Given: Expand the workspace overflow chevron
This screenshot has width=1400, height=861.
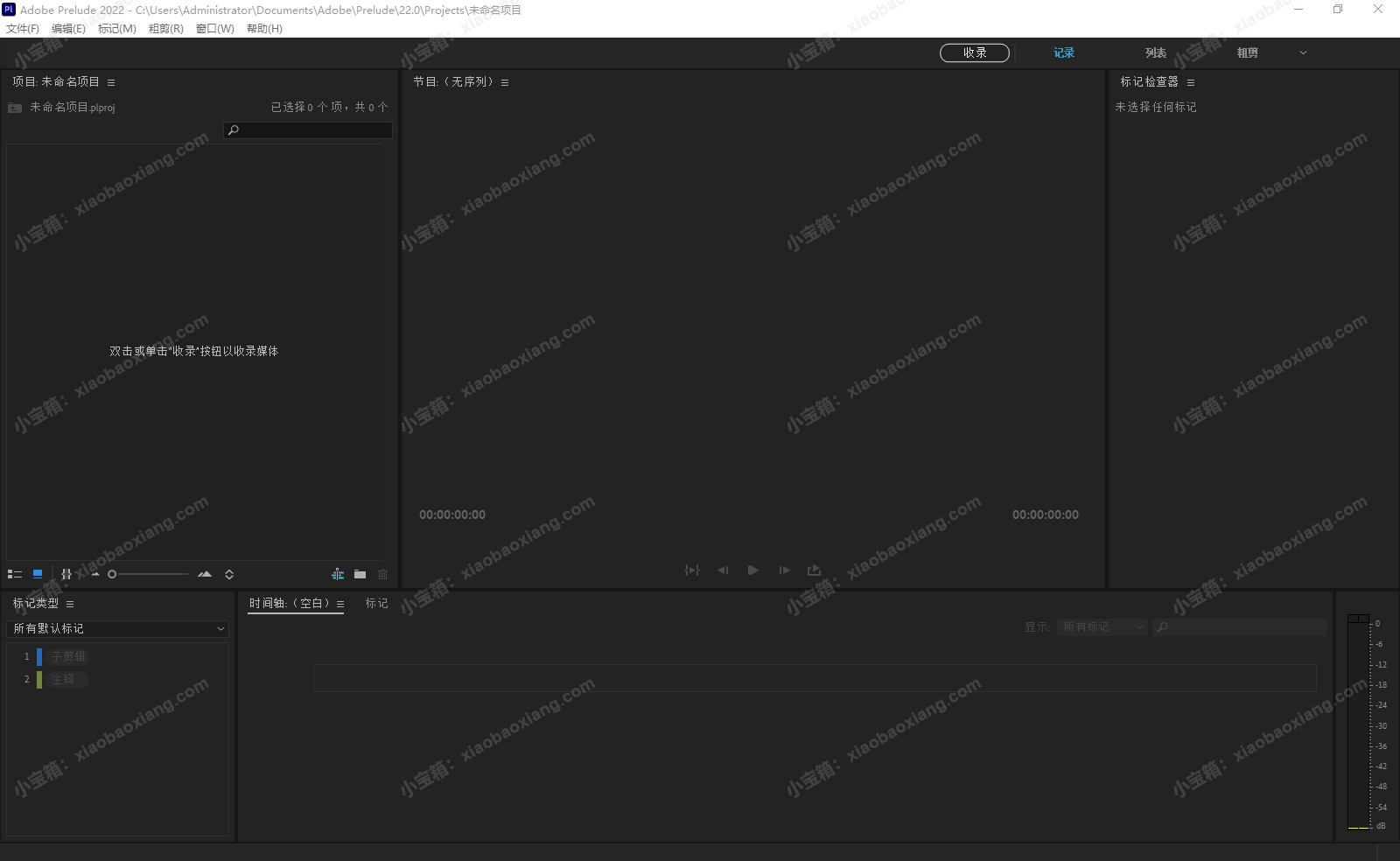Looking at the screenshot, I should (x=1303, y=52).
